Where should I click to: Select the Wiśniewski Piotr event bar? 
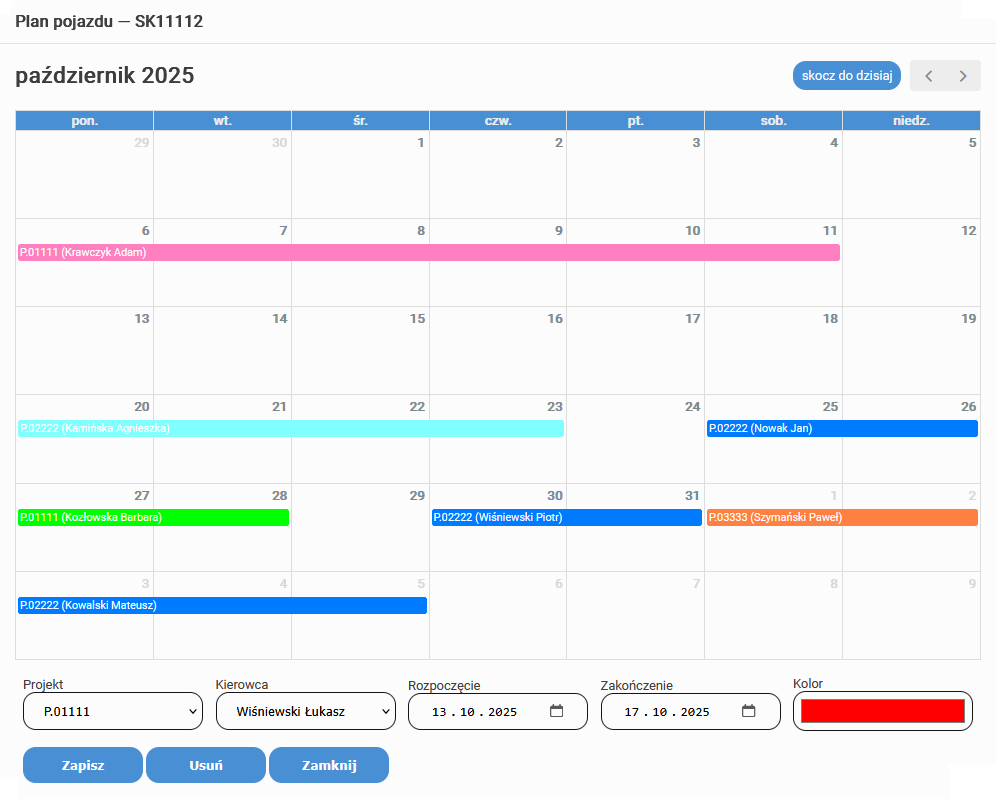point(566,518)
